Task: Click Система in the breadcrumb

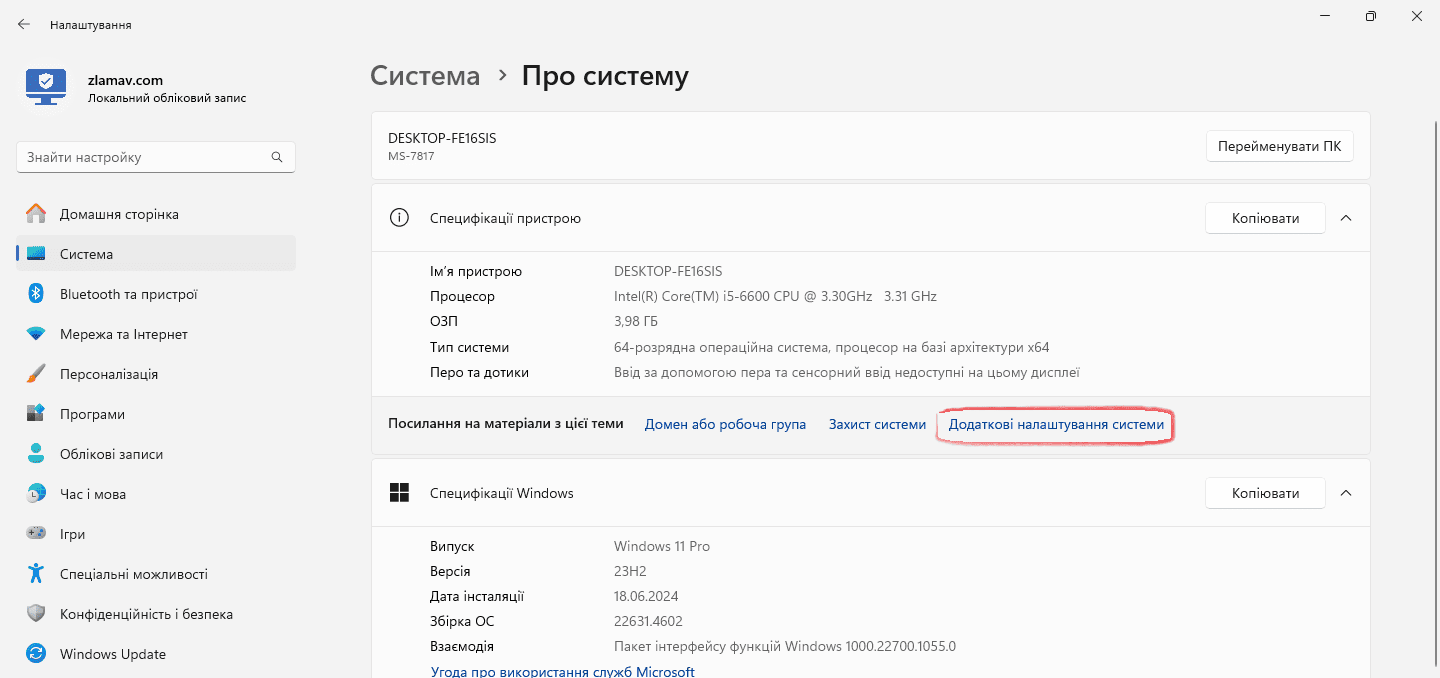Action: pos(425,75)
